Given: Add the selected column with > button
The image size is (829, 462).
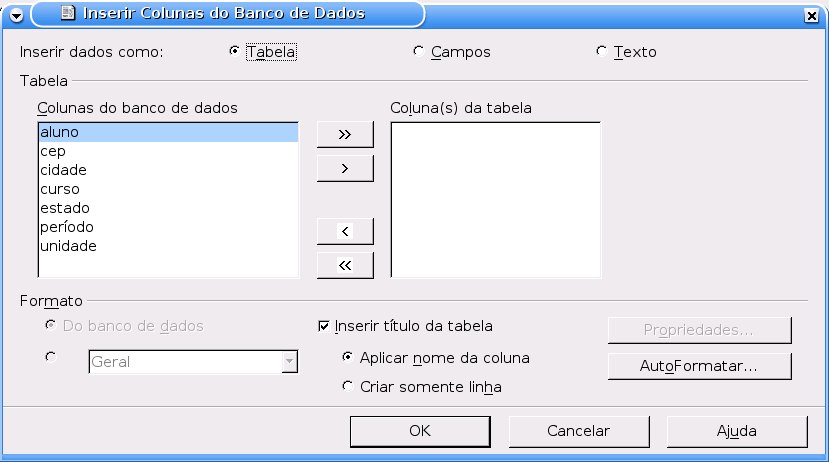Looking at the screenshot, I should [345, 168].
